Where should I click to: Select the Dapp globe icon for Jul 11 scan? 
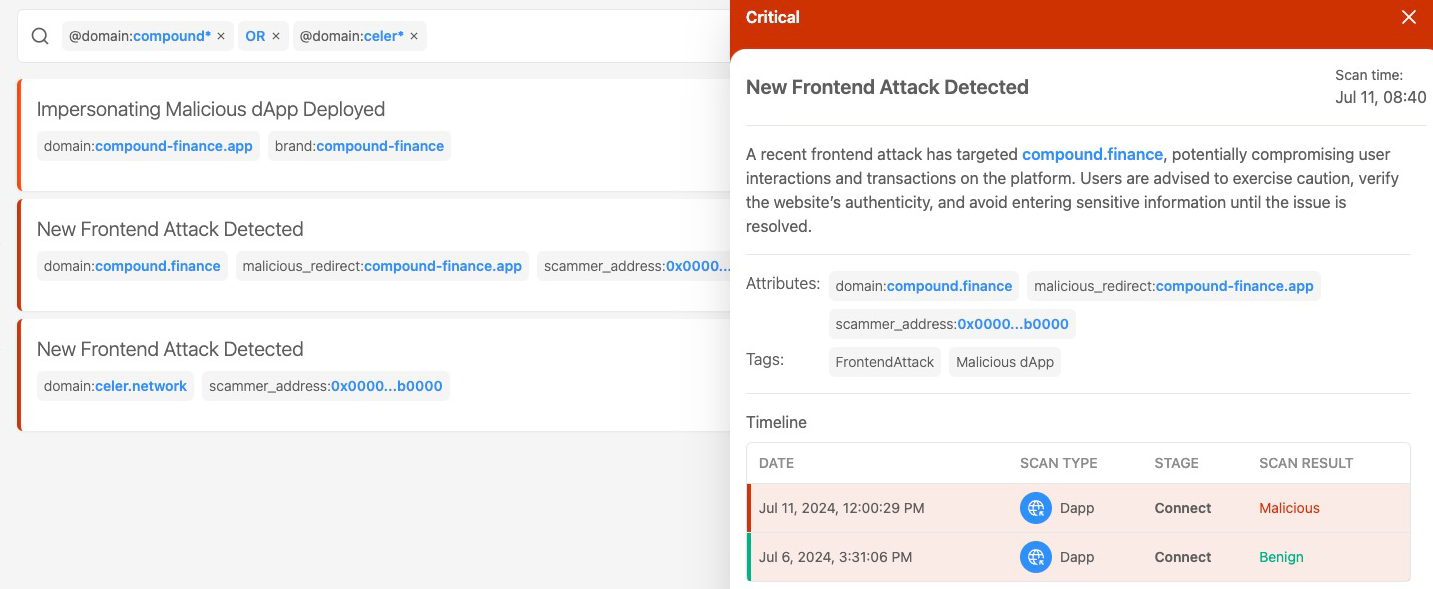1036,508
